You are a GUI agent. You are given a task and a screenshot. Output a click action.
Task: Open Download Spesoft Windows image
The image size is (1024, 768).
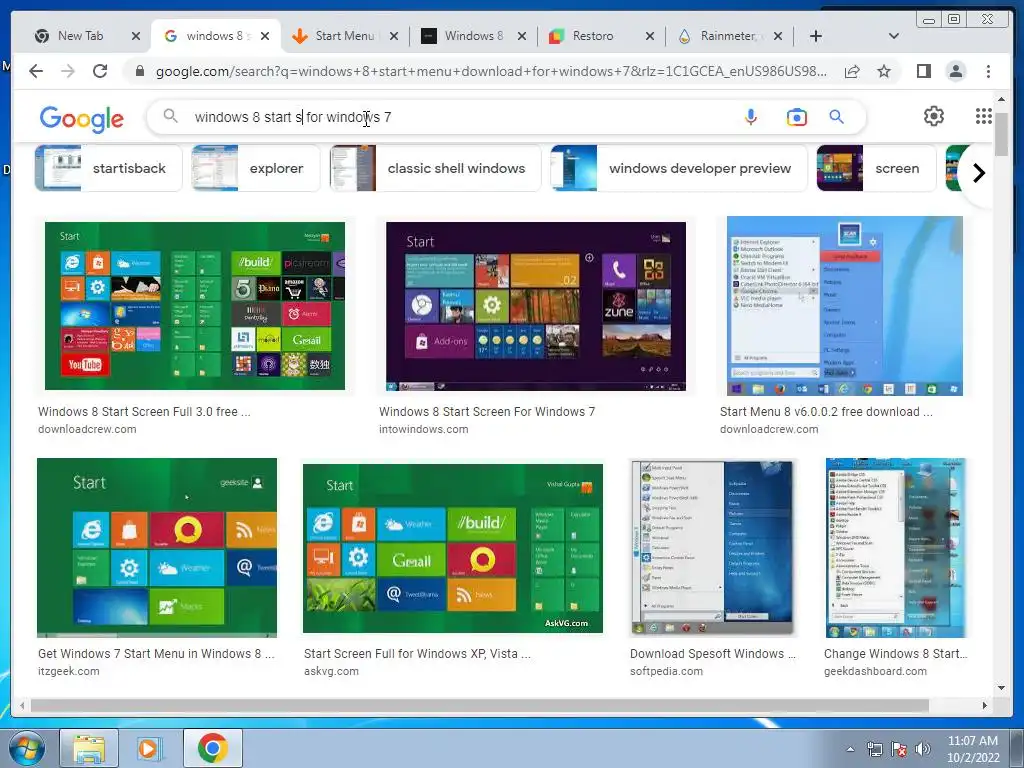713,548
